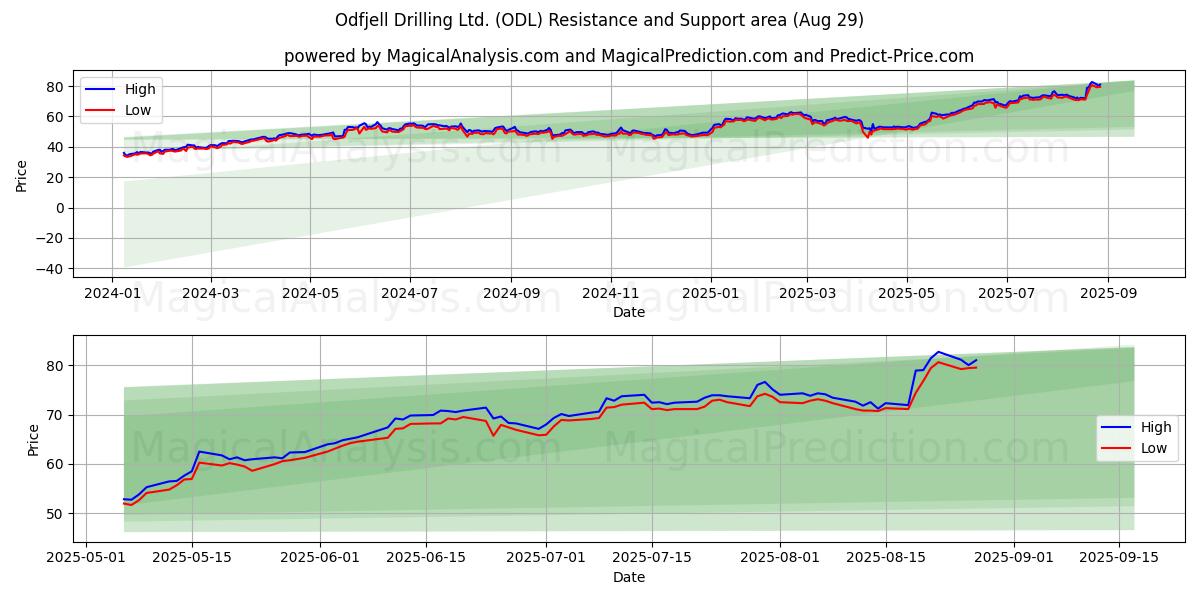Click the '2025-07-01' tick label

[546, 559]
